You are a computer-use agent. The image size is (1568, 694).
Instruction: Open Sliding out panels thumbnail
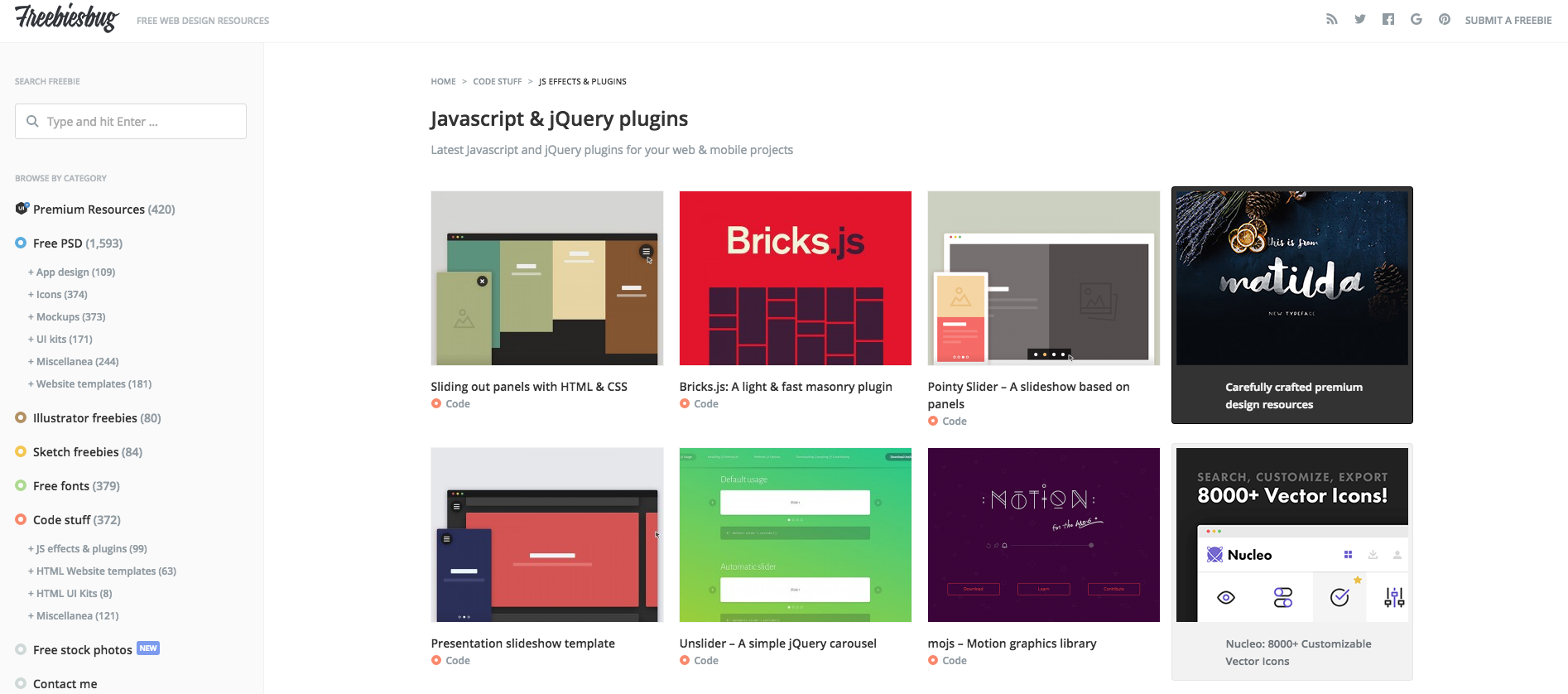(547, 278)
